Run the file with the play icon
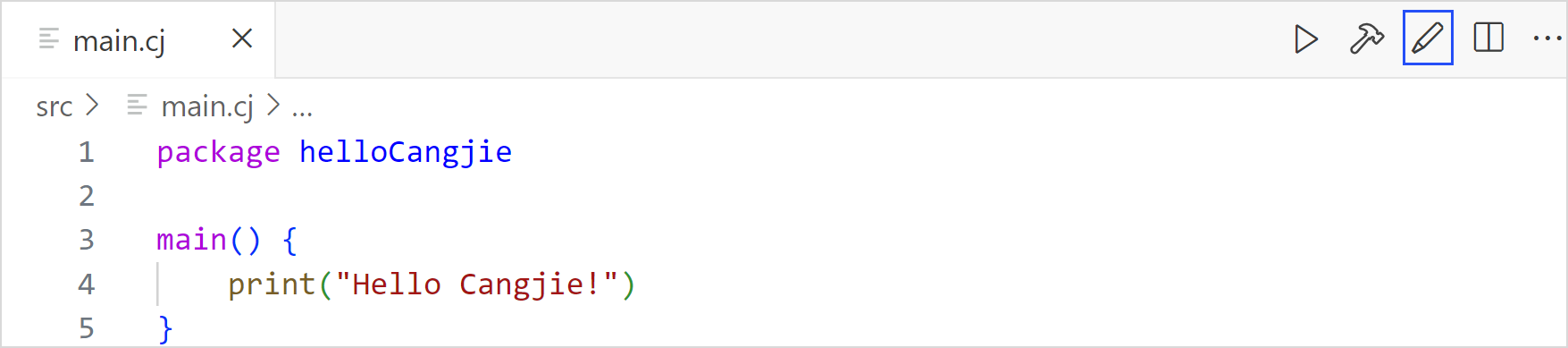The width and height of the screenshot is (1568, 348). (1306, 39)
